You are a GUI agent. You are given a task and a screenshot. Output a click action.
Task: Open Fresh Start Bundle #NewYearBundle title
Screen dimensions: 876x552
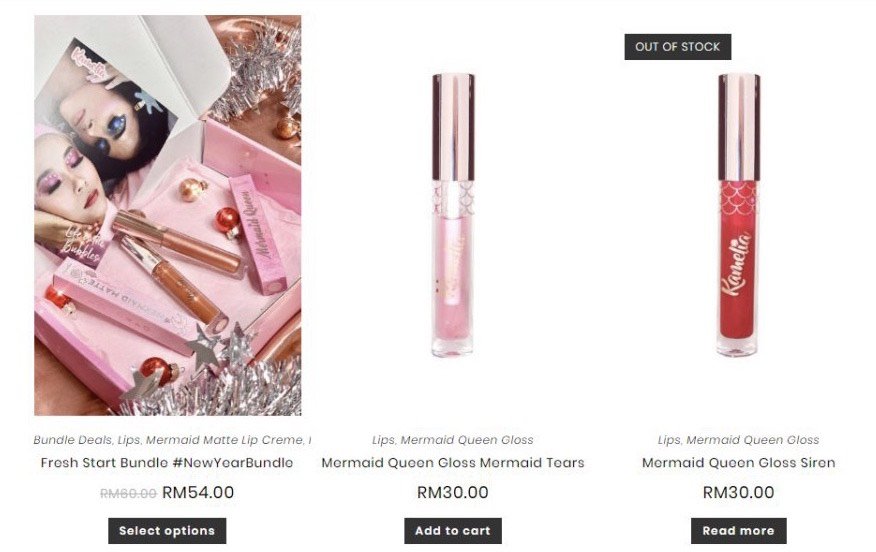point(167,463)
